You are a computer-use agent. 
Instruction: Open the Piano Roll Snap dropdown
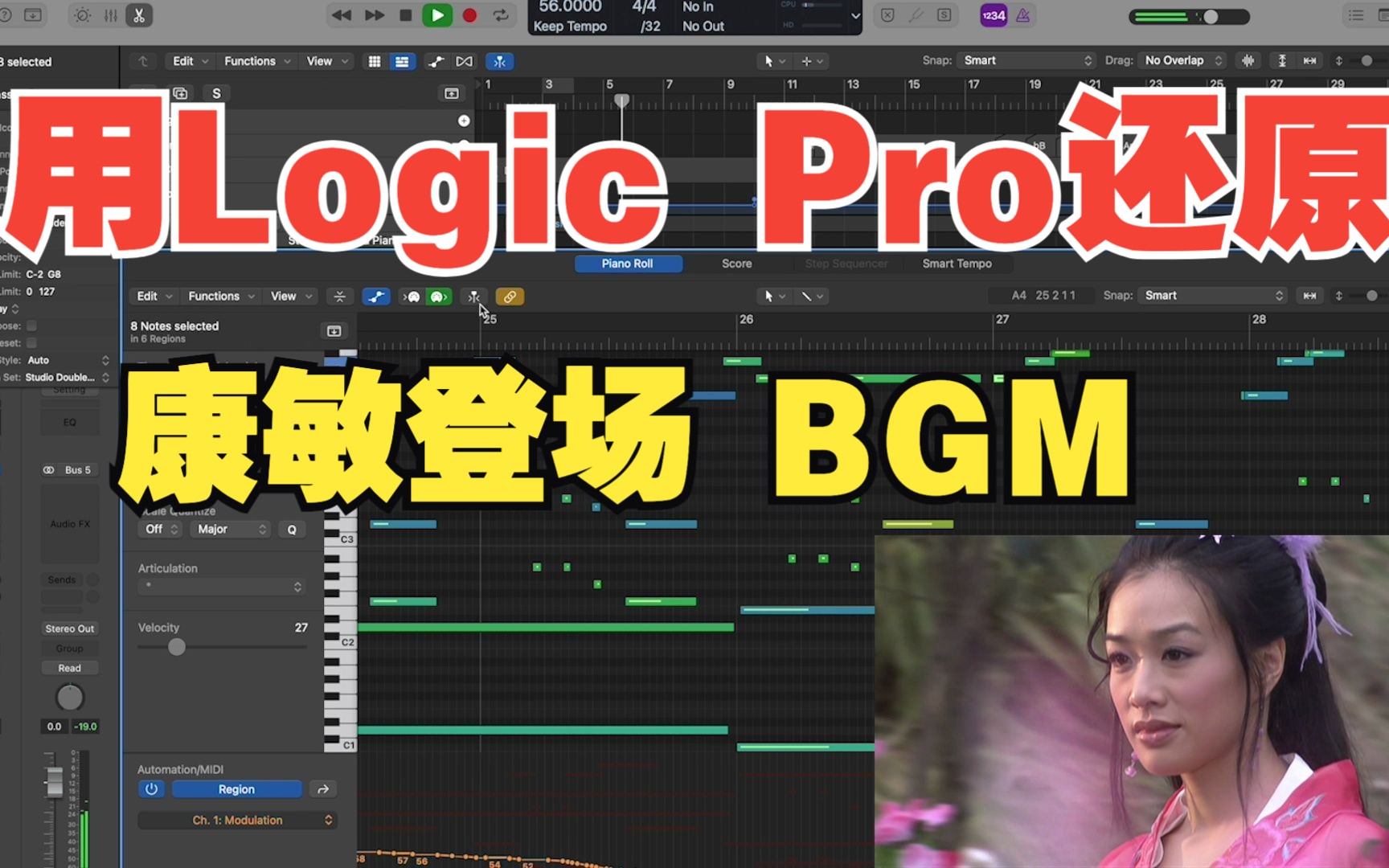coord(1211,295)
